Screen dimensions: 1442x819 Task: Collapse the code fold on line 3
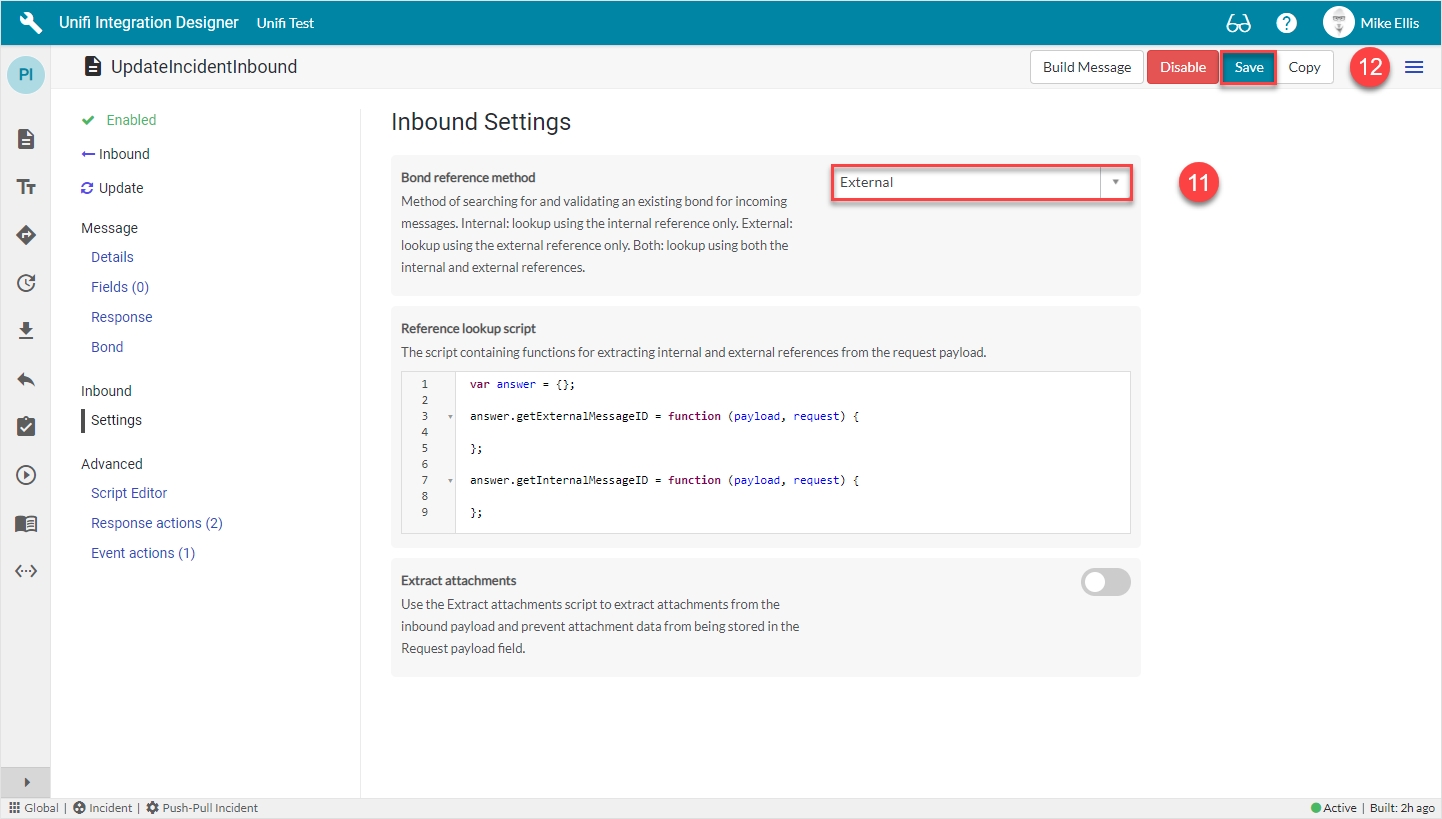click(x=450, y=416)
